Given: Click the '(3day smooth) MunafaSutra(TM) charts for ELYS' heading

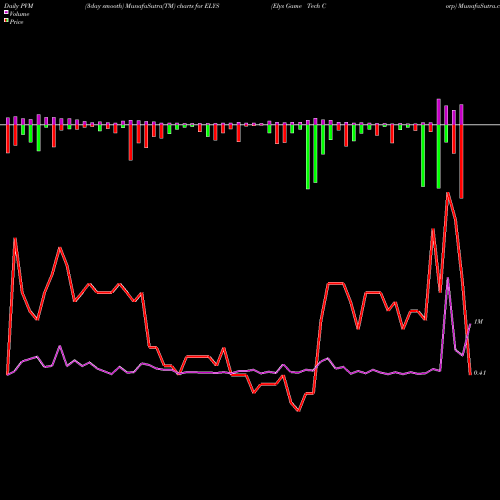Looking at the screenshot, I should (152, 6).
